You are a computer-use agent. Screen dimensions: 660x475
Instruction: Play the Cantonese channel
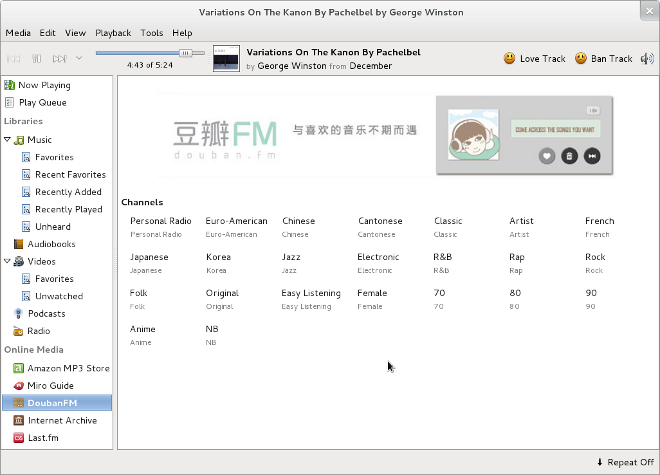pos(380,227)
